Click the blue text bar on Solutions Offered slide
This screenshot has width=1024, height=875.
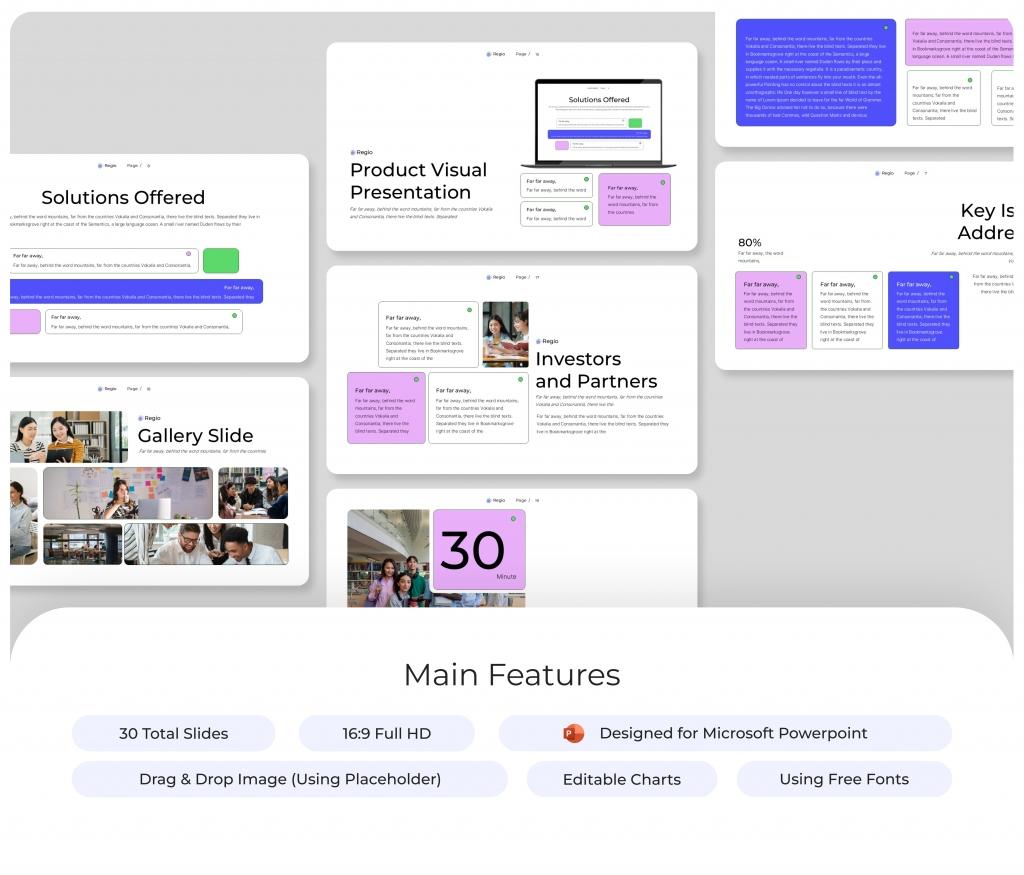(x=136, y=291)
